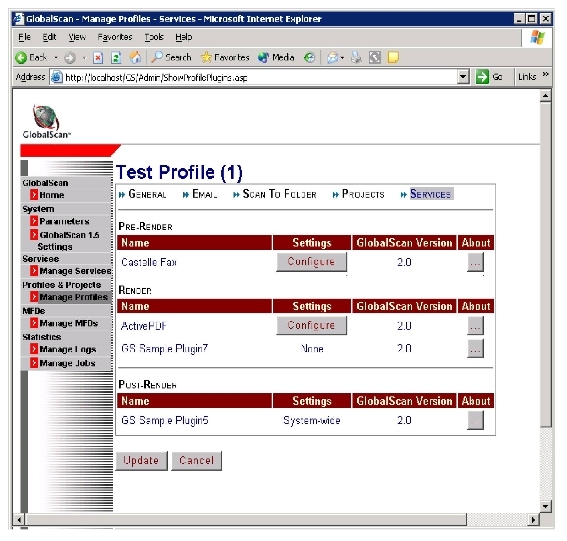Open the Tools menu
Viewport: 567px width, 541px height.
coord(154,37)
